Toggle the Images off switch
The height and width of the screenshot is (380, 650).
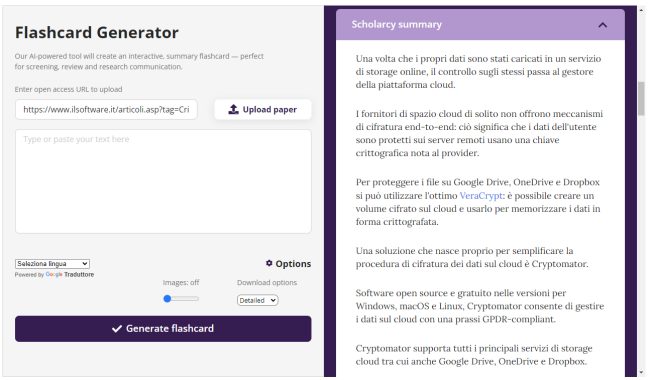pyautogui.click(x=167, y=298)
